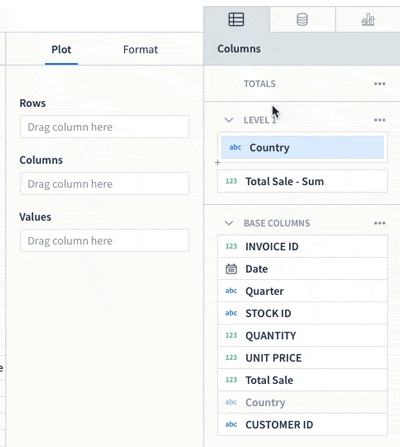This screenshot has width=400, height=447.
Task: Collapse the LEVEL 1 section chevron
Action: pyautogui.click(x=229, y=120)
